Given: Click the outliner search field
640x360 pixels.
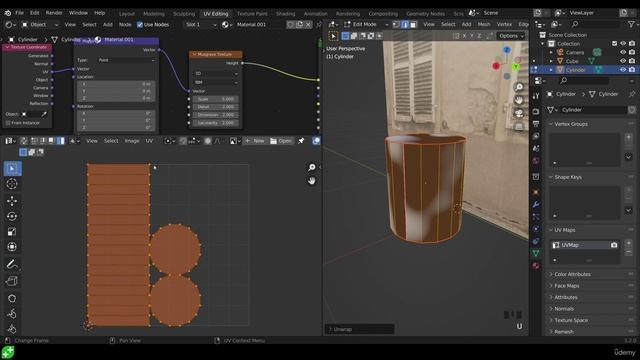Looking at the screenshot, I should coord(596,25).
